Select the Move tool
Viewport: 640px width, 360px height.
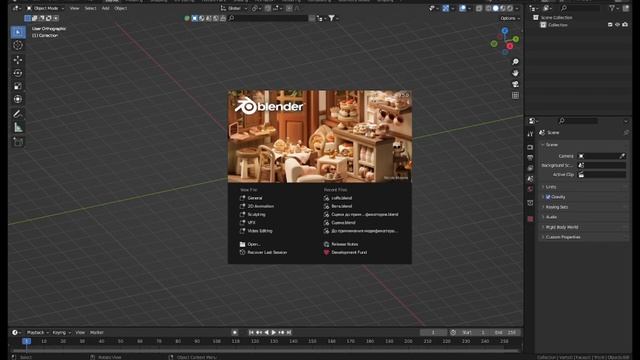click(x=18, y=60)
